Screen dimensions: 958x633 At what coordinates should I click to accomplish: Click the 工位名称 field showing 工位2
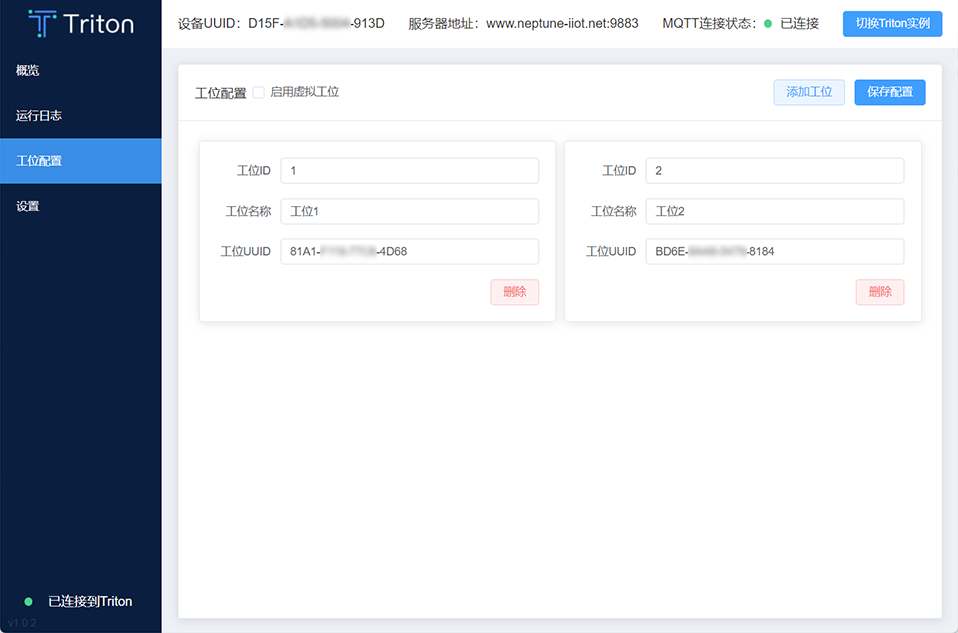click(774, 211)
